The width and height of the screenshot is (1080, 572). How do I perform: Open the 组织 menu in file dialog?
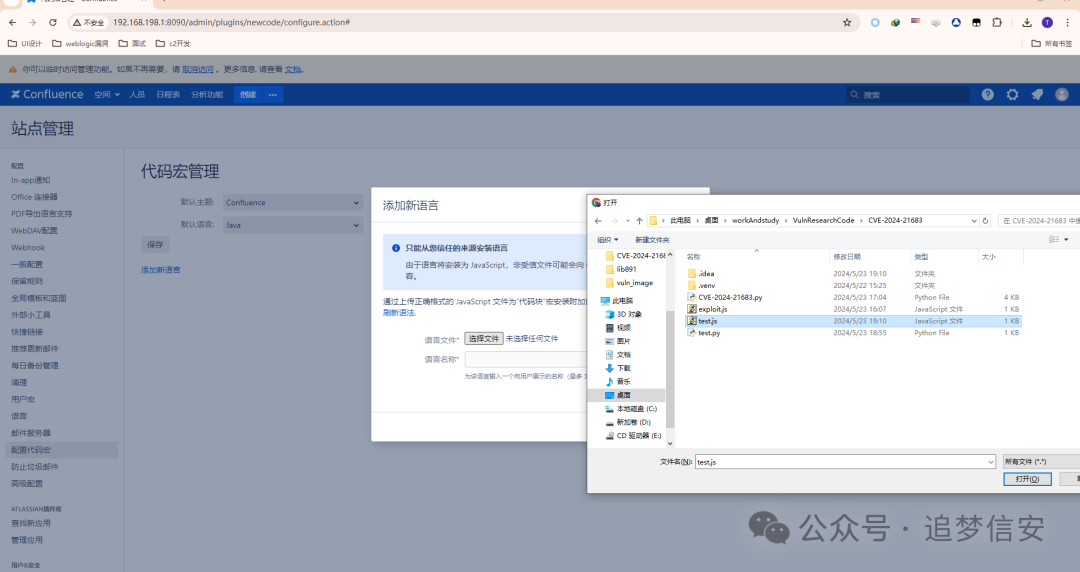[x=608, y=240]
